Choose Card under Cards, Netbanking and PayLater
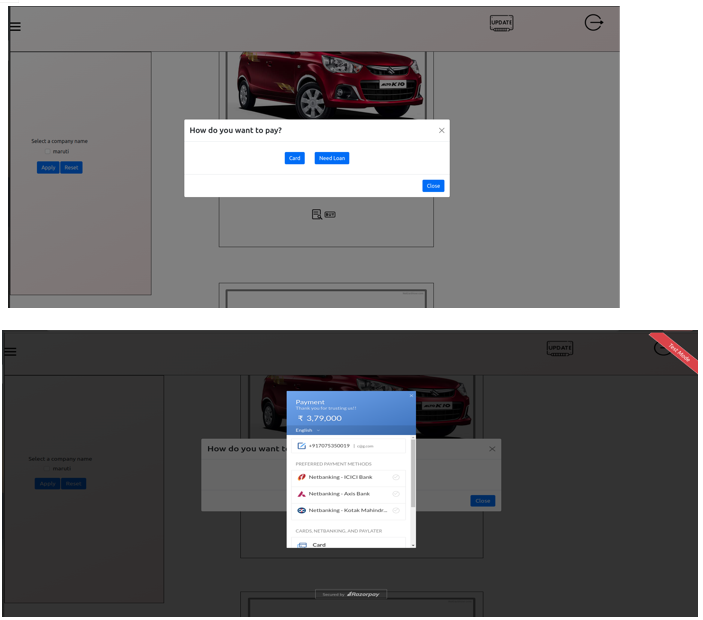Viewport: 703px width, 620px height. (348, 545)
